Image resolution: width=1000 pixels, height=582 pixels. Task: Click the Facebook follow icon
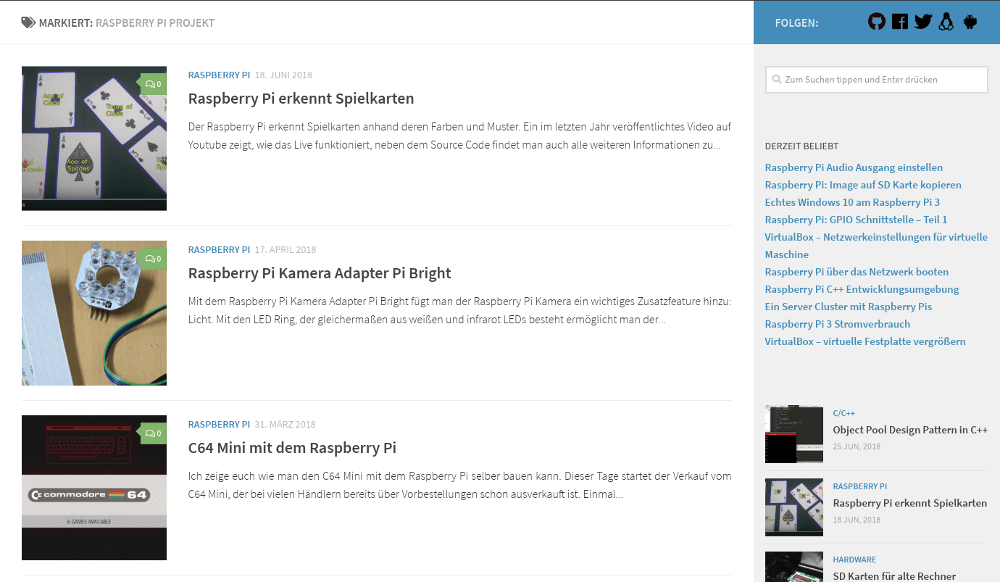[x=900, y=22]
